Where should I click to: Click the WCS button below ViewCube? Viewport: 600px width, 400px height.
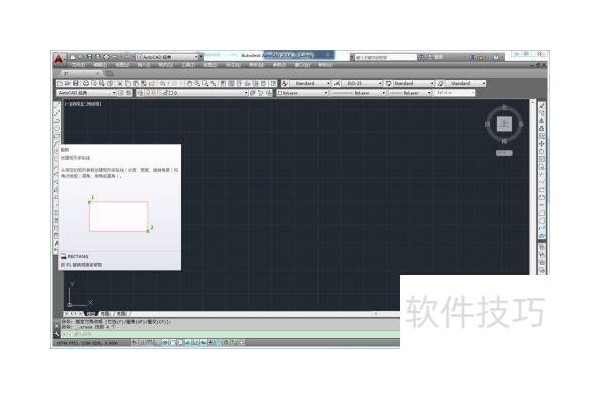pos(504,153)
